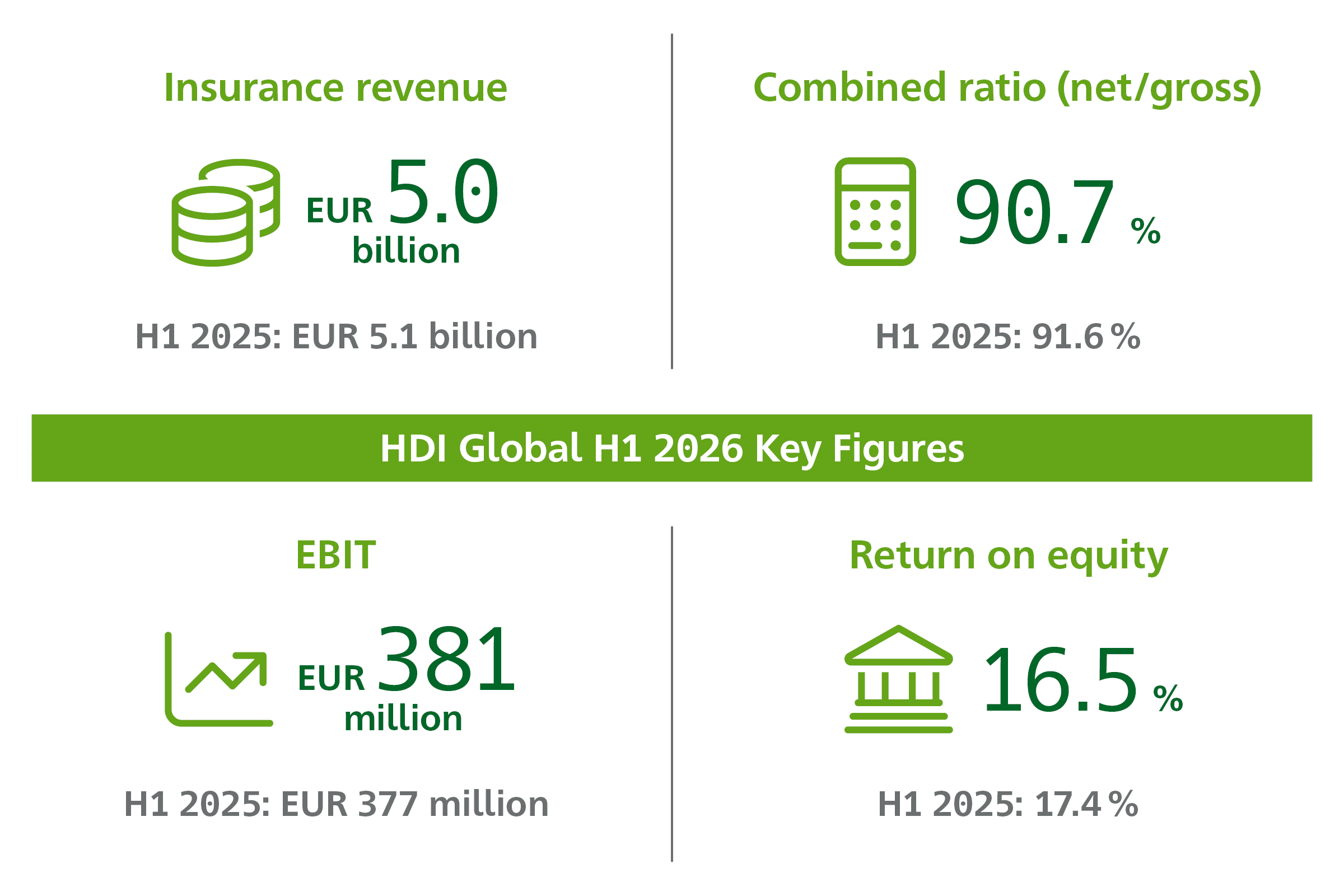The height and width of the screenshot is (896, 1344).
Task: Click the 'EUR' label beside 5.0
Action: point(339,211)
